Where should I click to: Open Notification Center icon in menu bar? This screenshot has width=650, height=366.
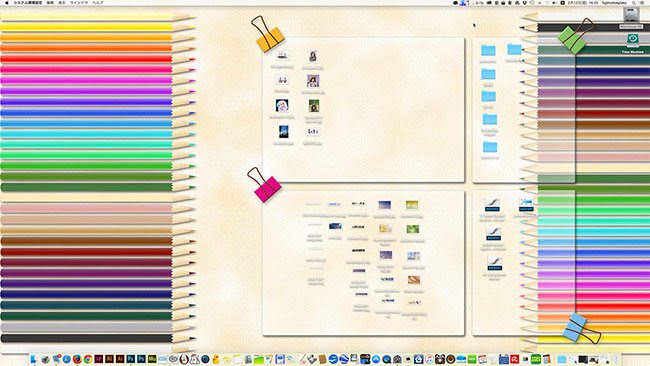(642, 2)
